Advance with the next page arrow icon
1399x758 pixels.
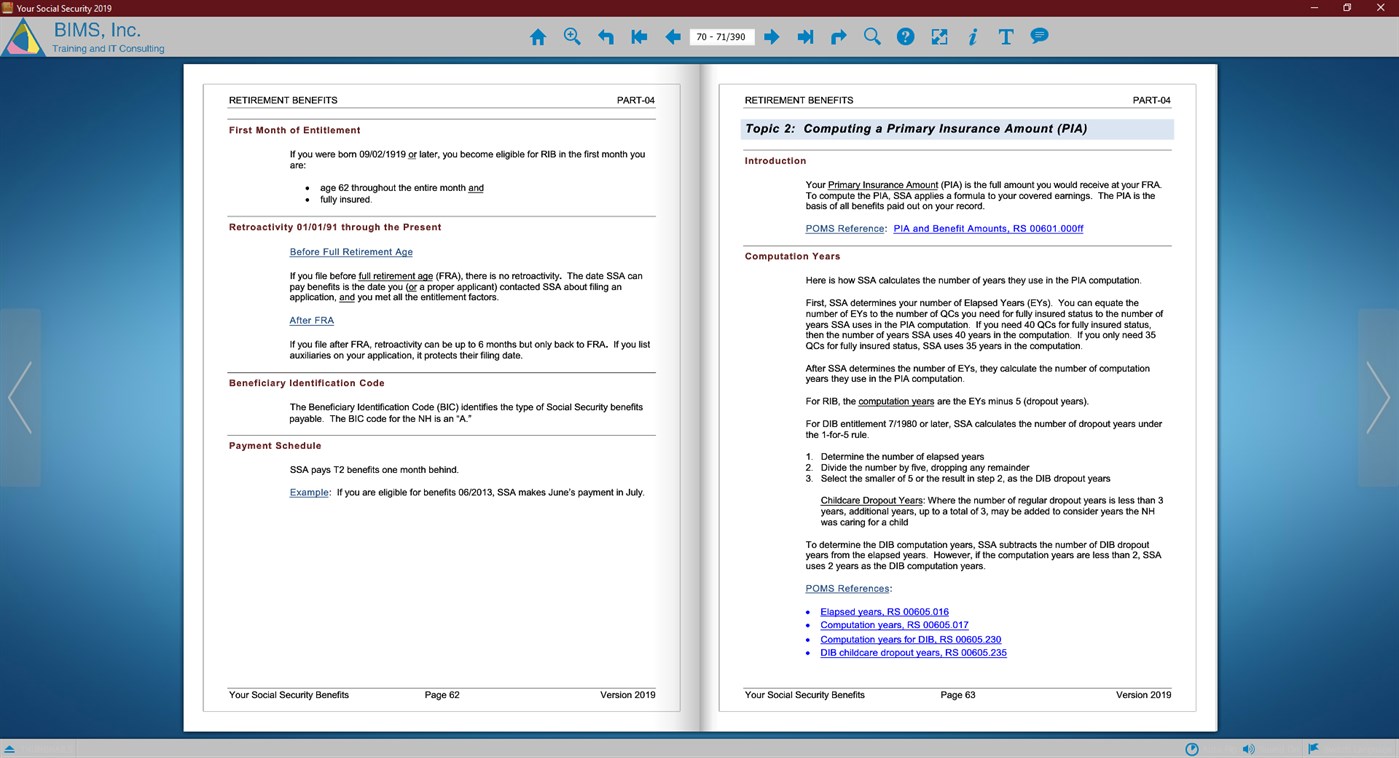771,36
